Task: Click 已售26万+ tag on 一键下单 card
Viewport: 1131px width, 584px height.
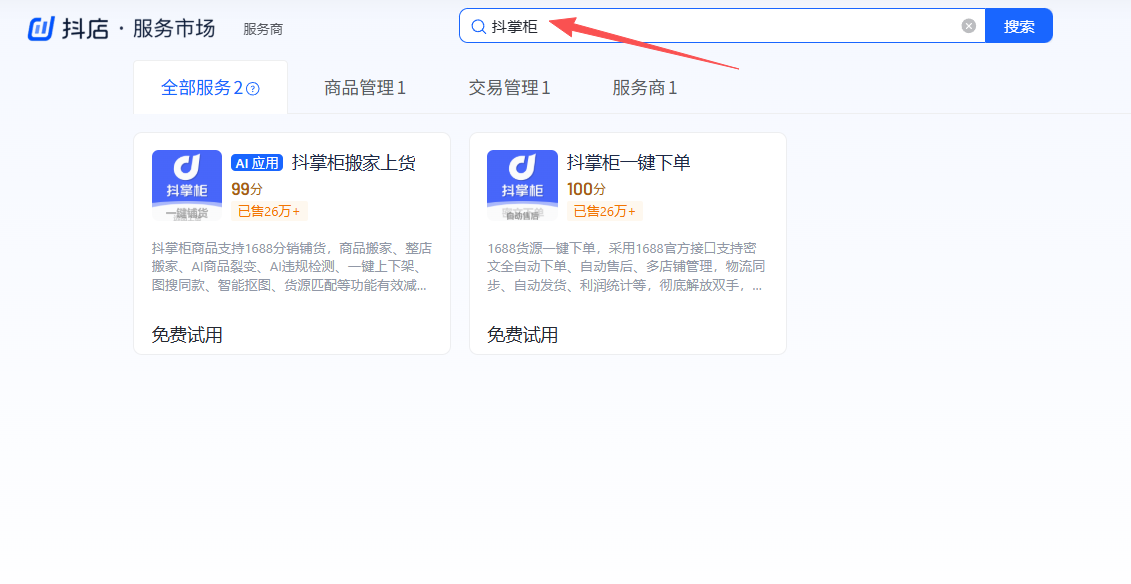Action: click(x=604, y=211)
